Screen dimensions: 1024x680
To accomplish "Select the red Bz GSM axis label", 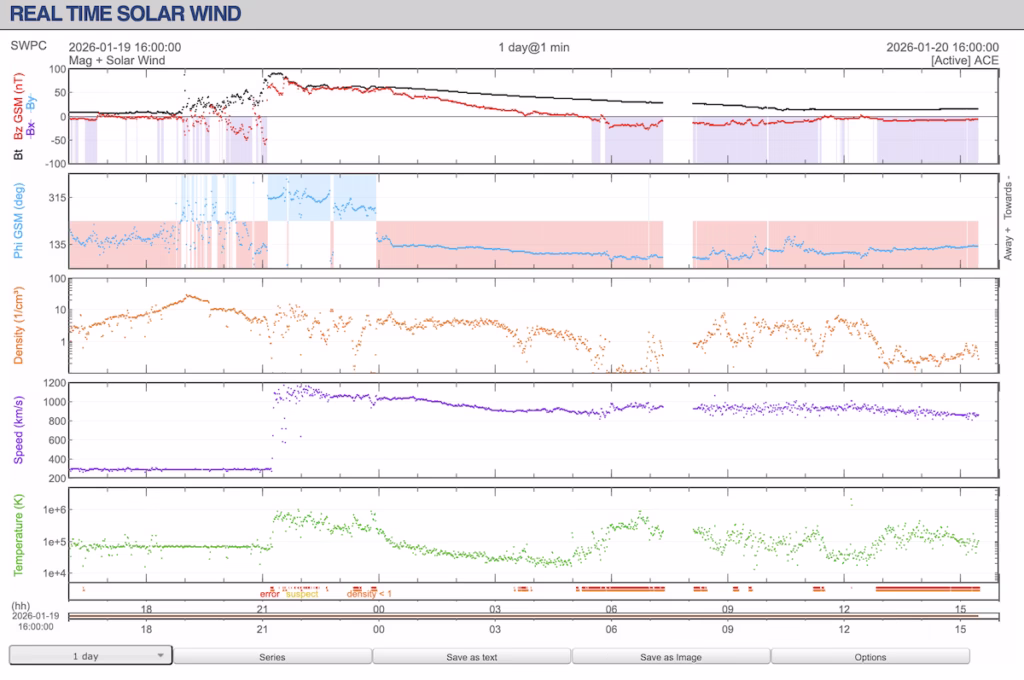I will click(x=18, y=103).
